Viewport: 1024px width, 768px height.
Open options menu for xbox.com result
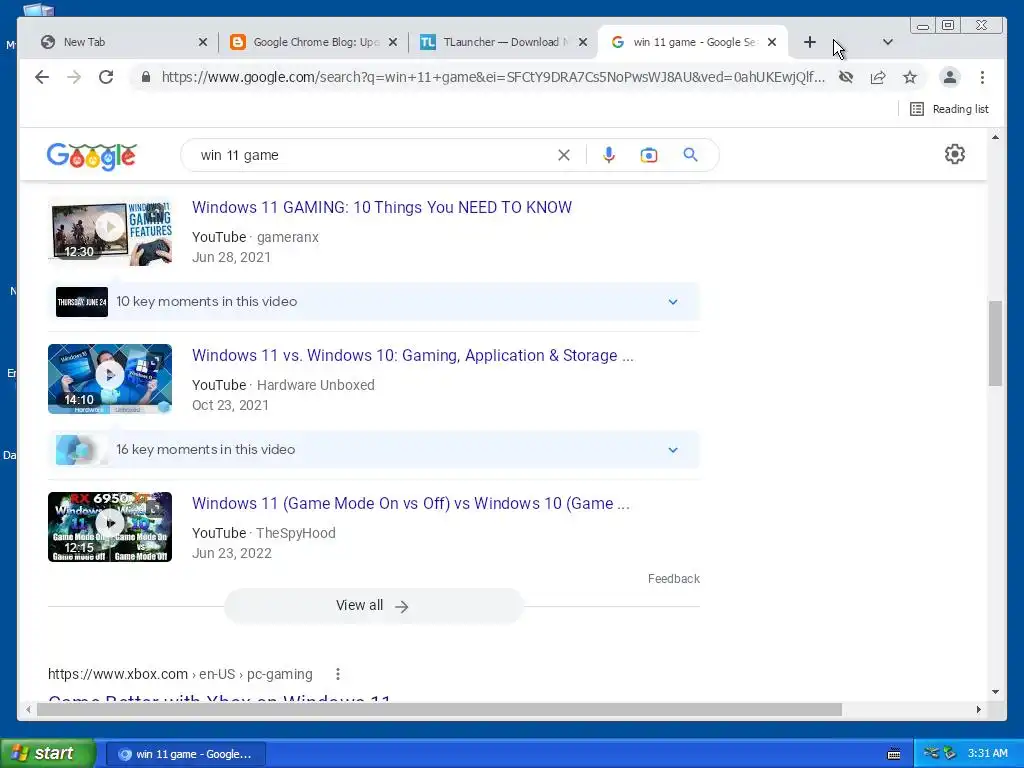pyautogui.click(x=338, y=674)
